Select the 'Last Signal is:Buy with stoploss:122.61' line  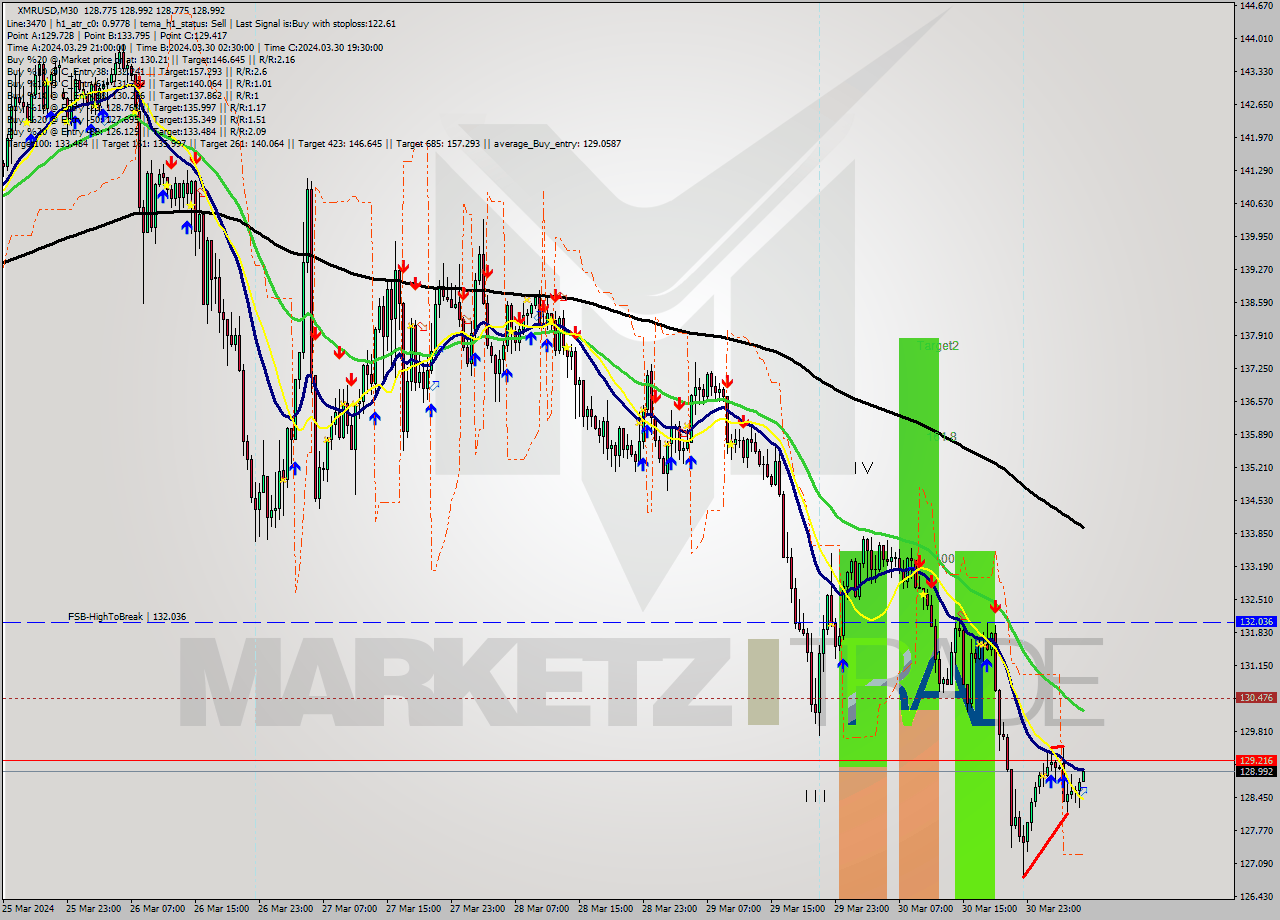click(x=318, y=23)
